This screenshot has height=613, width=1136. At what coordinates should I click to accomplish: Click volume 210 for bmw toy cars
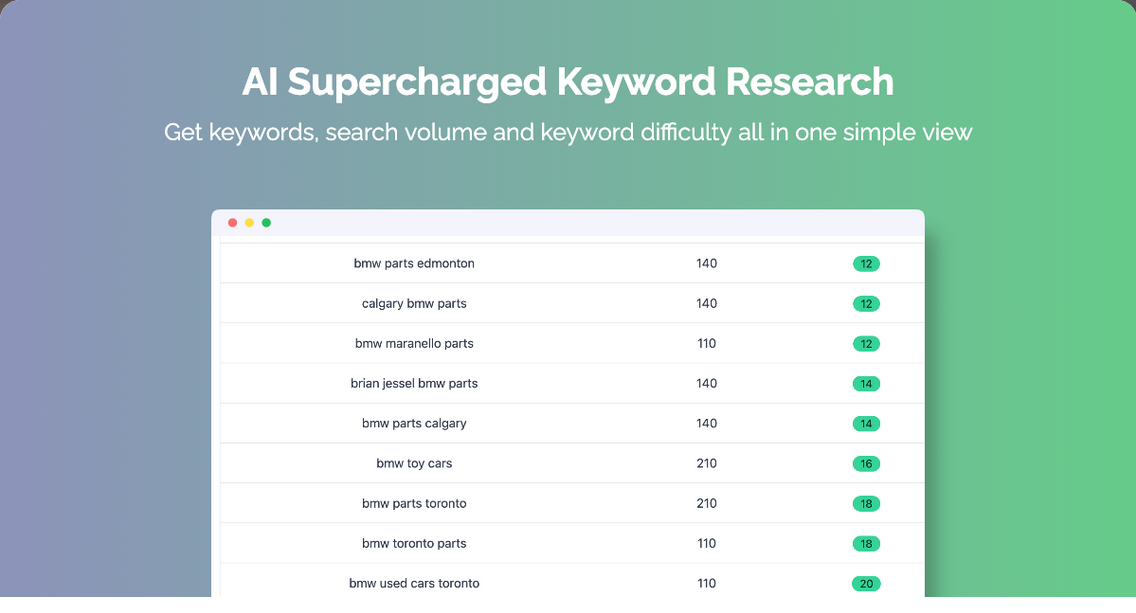(x=706, y=463)
